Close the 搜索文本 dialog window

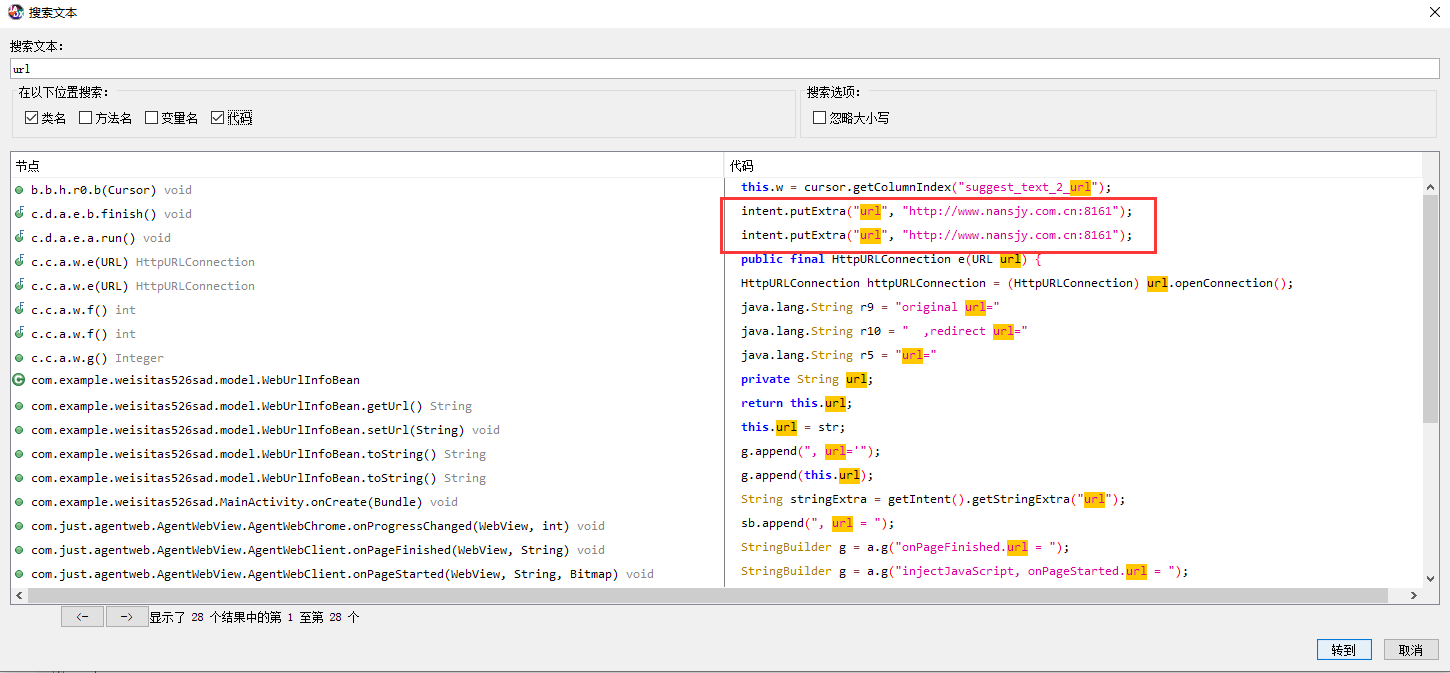(1434, 12)
